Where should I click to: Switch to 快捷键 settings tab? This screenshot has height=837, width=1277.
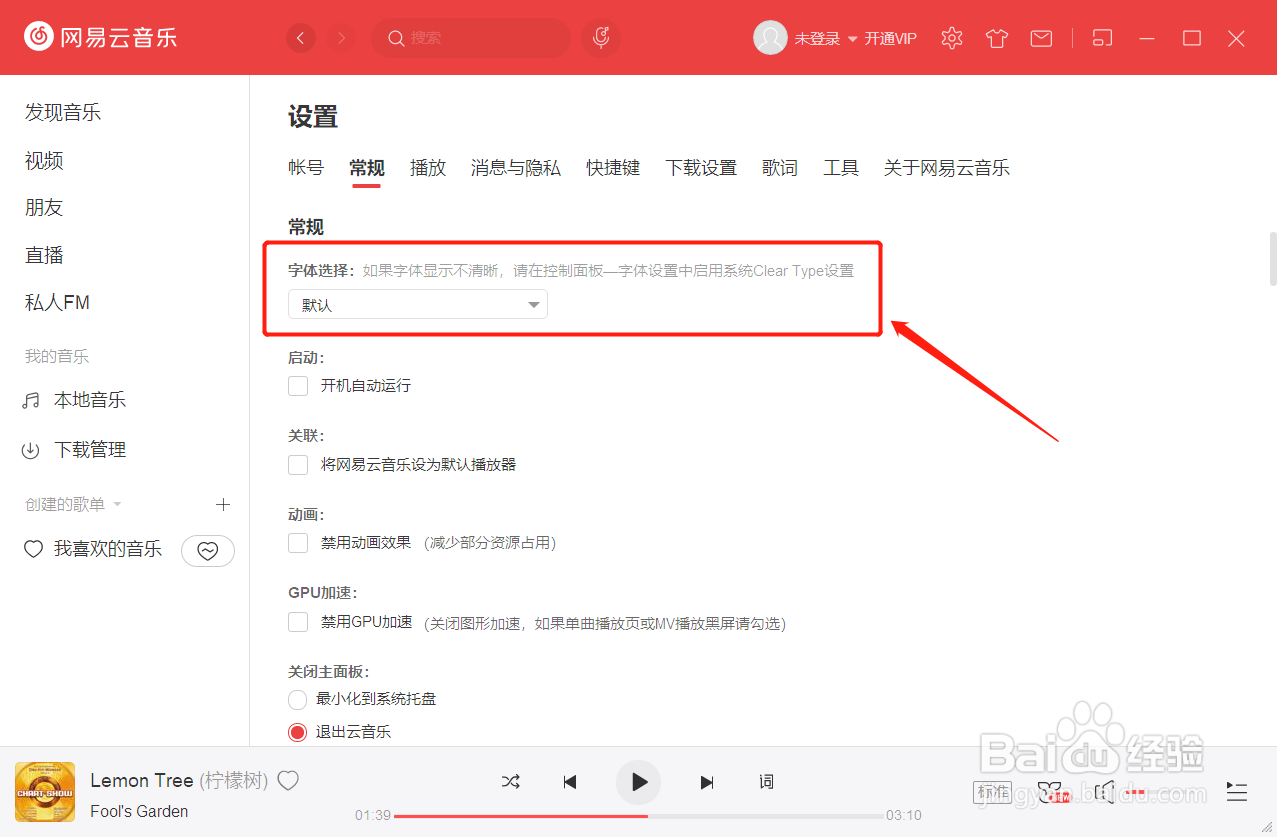[613, 168]
